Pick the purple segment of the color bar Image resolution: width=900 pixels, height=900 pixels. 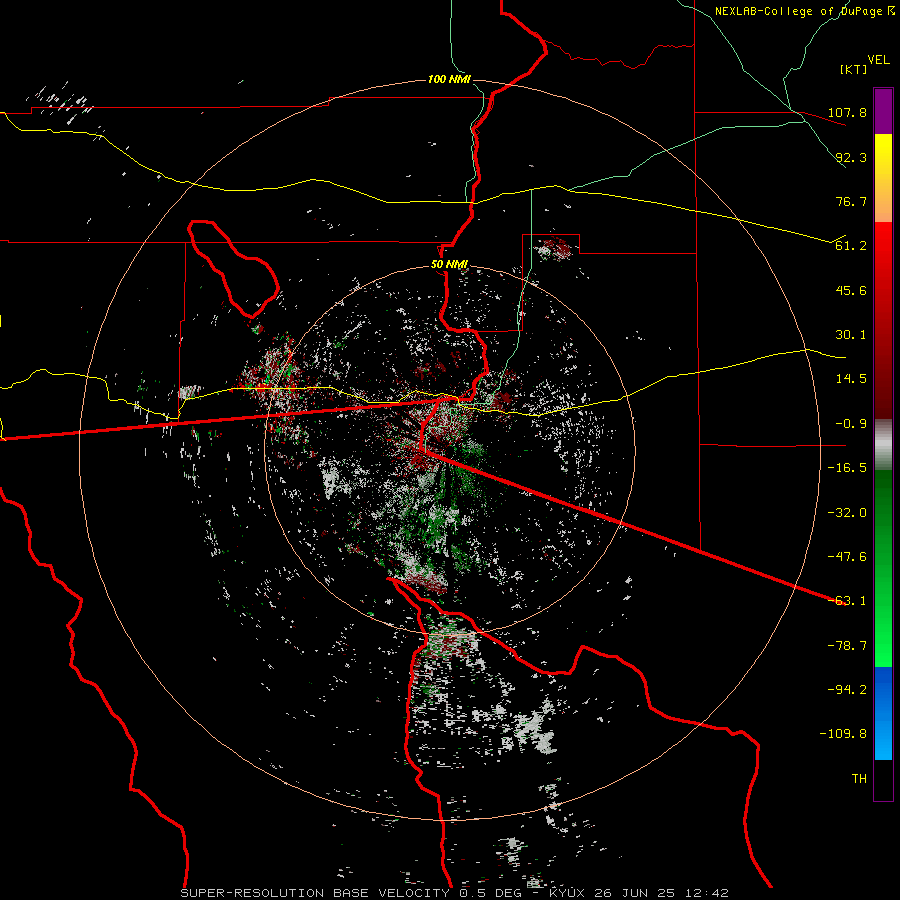(883, 112)
